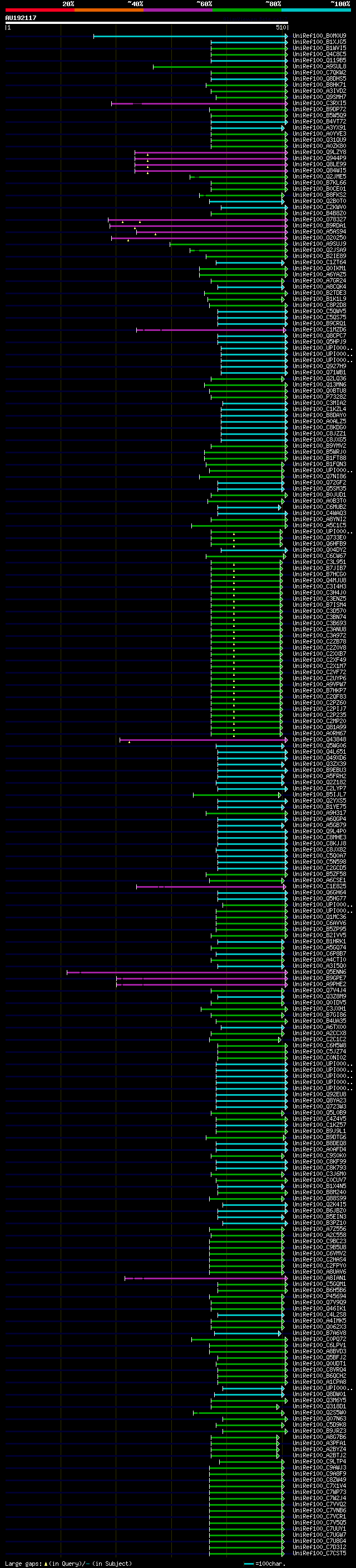
Task: Select hit UniRef100_Q84WI5
Action: pyautogui.click(x=319, y=170)
